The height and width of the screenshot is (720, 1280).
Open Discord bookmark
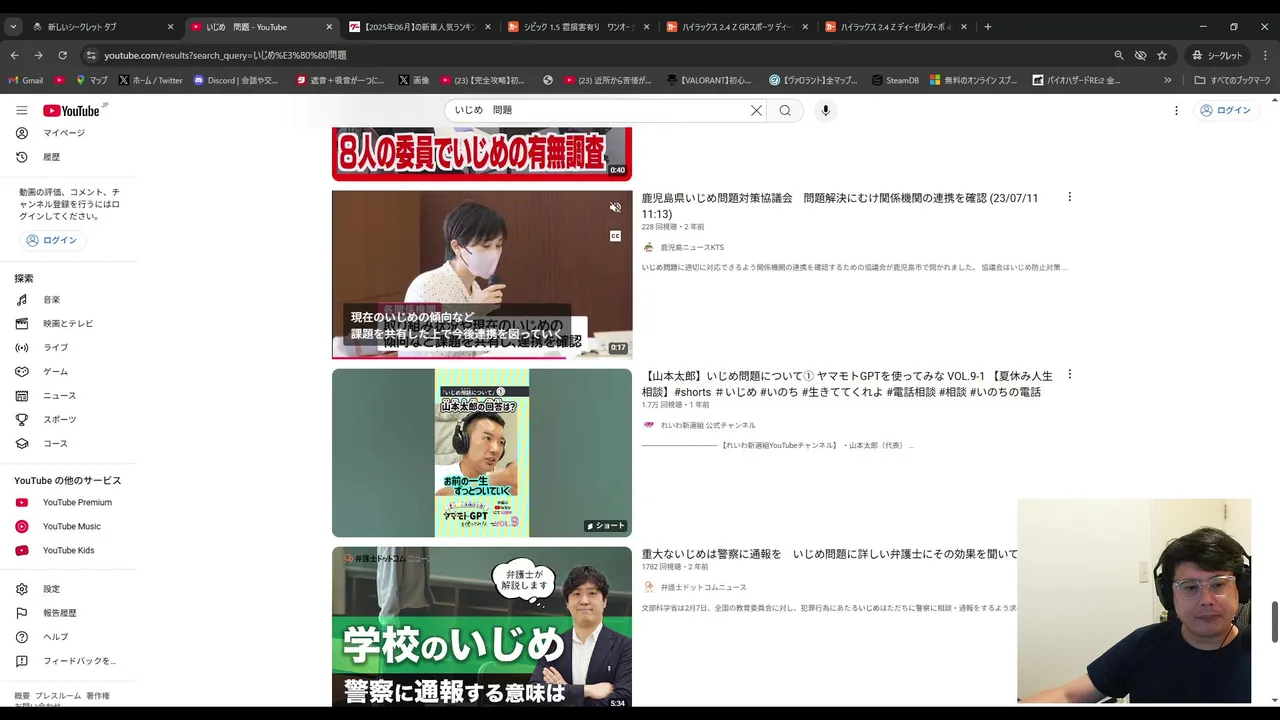point(237,80)
